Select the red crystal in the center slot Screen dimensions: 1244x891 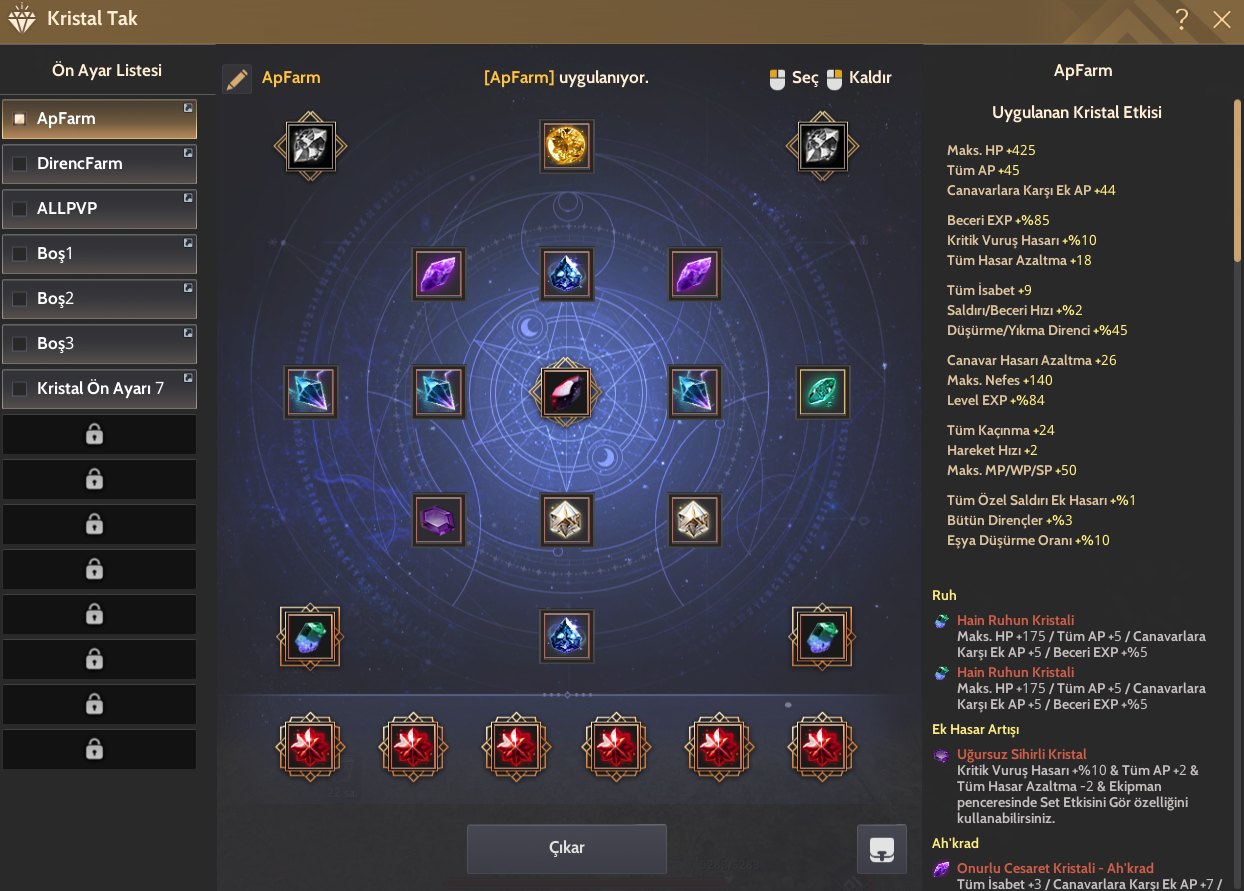(566, 389)
